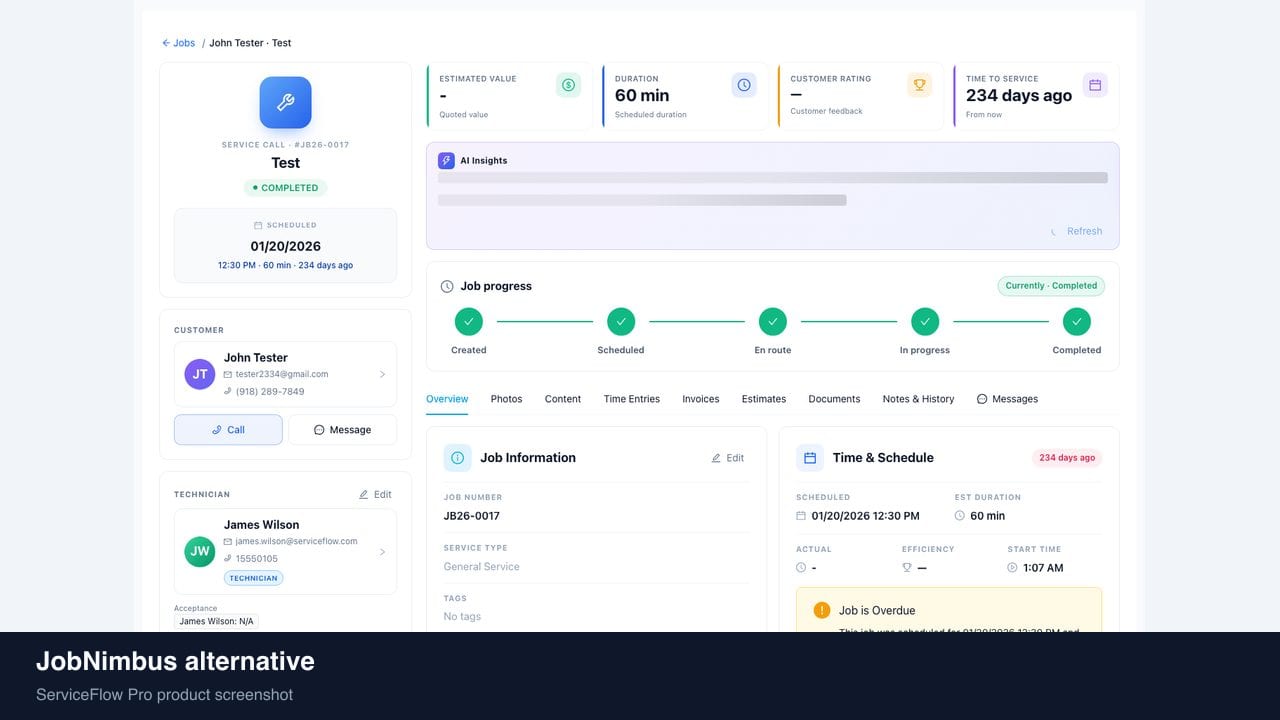Click the calendar icon in Time to Service card

pos(1095,85)
